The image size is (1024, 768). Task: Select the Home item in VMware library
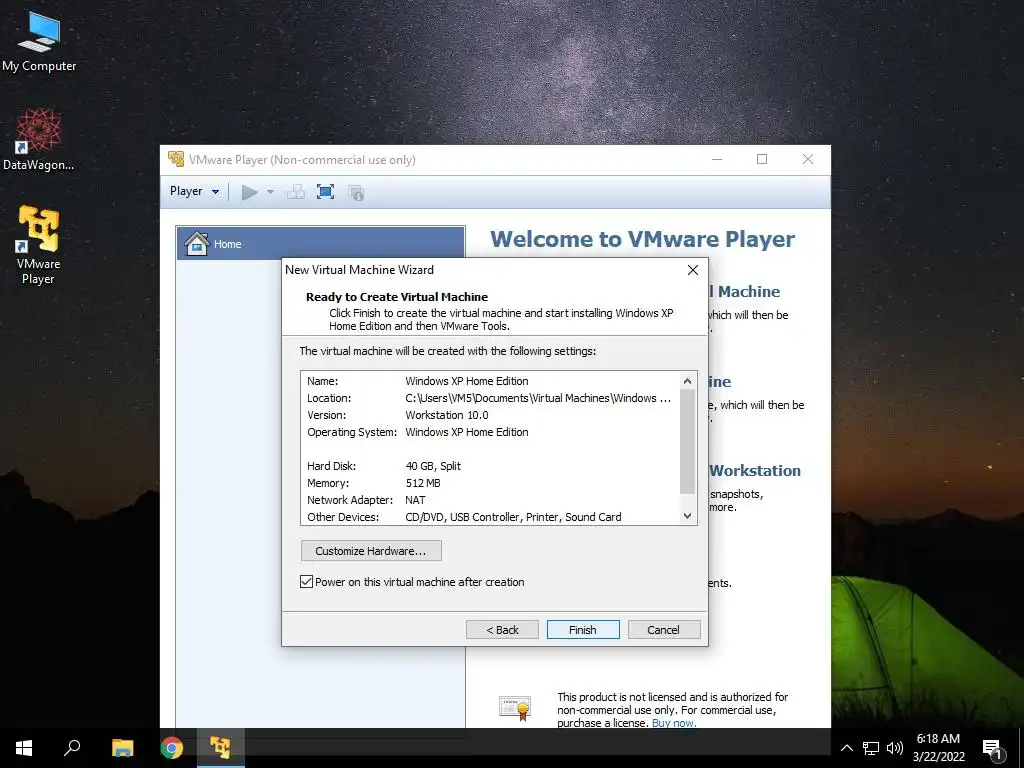click(321, 244)
